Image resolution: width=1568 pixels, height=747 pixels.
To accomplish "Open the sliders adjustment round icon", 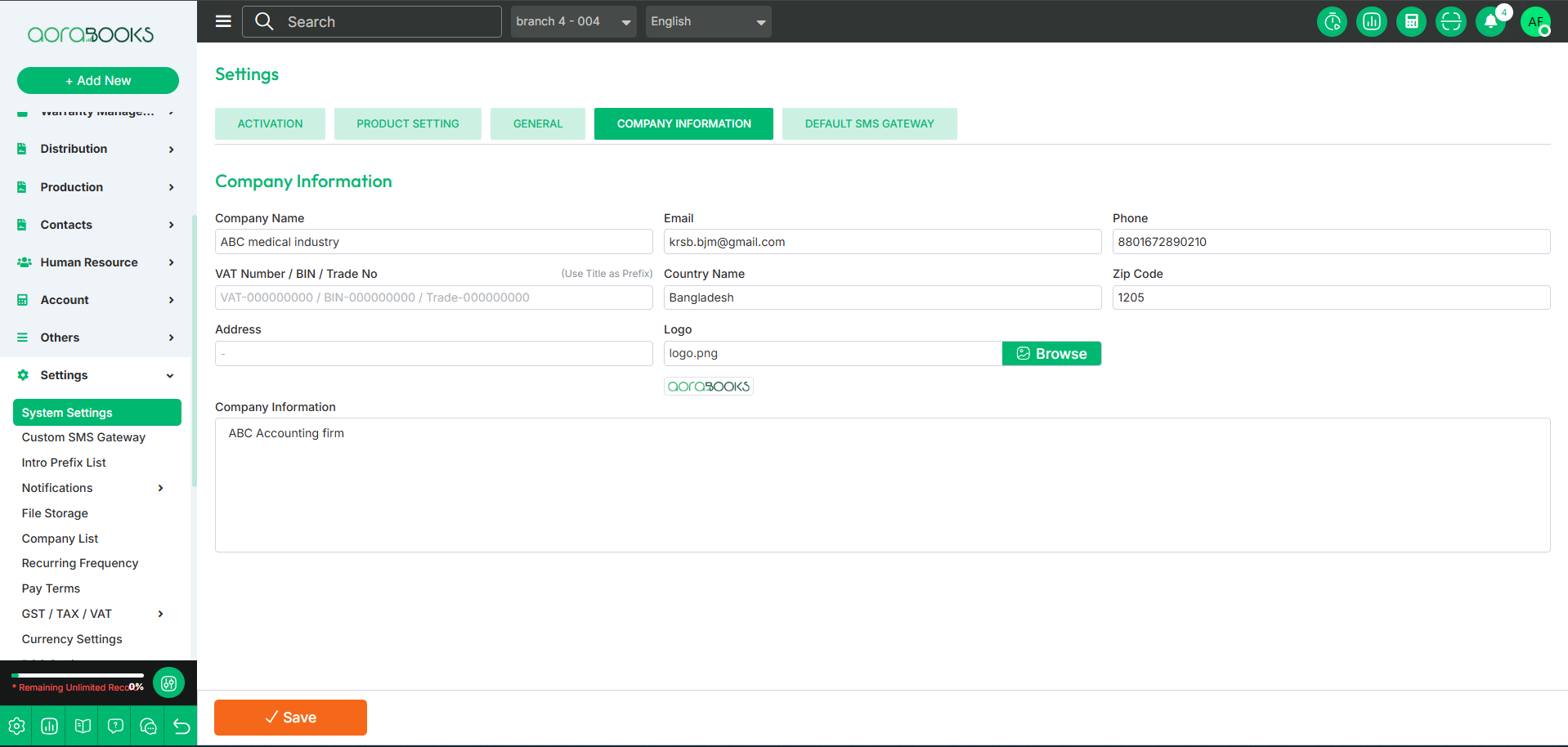I will 169,683.
